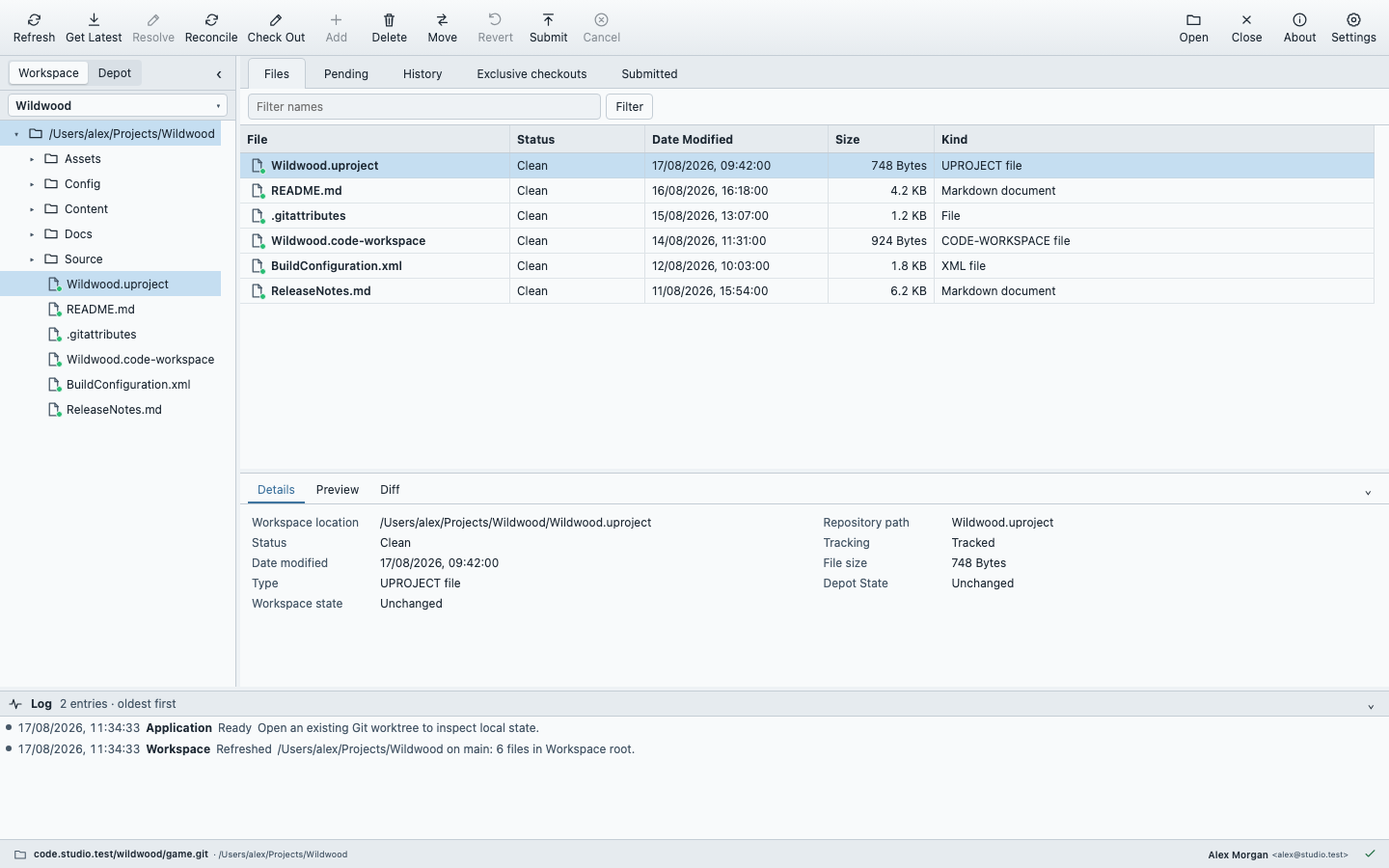The image size is (1389, 868).
Task: Expand the Assets folder arrow
Action: (32, 159)
